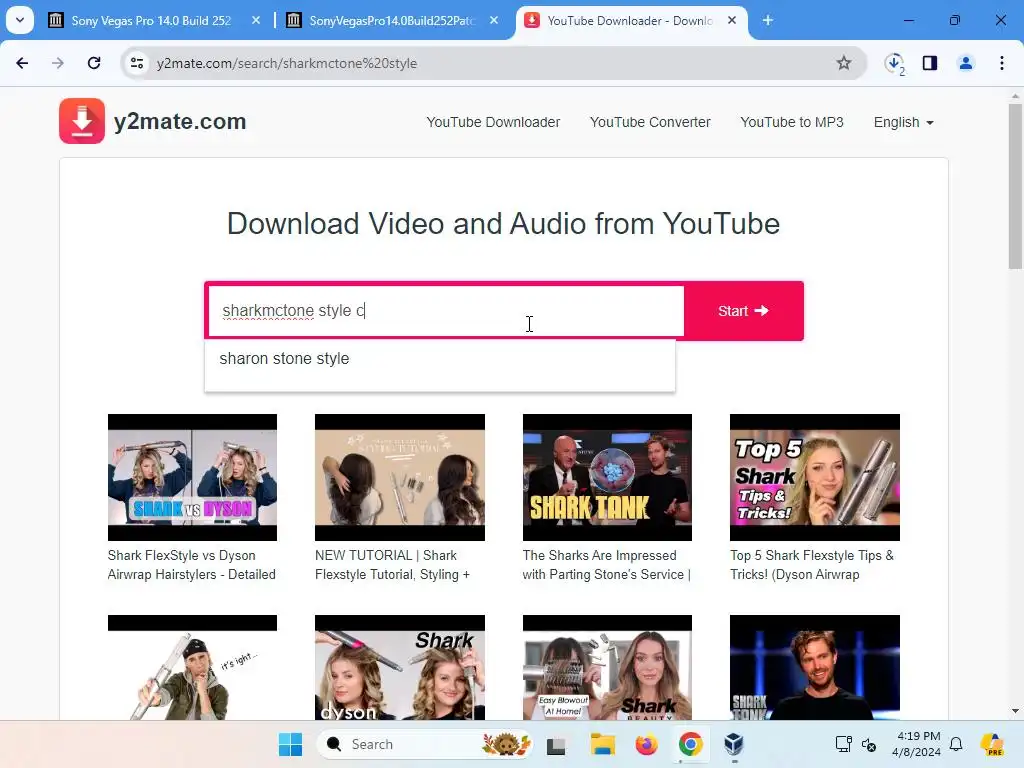Open Easy Blowout At Home thumbnail
This screenshot has height=768, width=1024.
607,667
